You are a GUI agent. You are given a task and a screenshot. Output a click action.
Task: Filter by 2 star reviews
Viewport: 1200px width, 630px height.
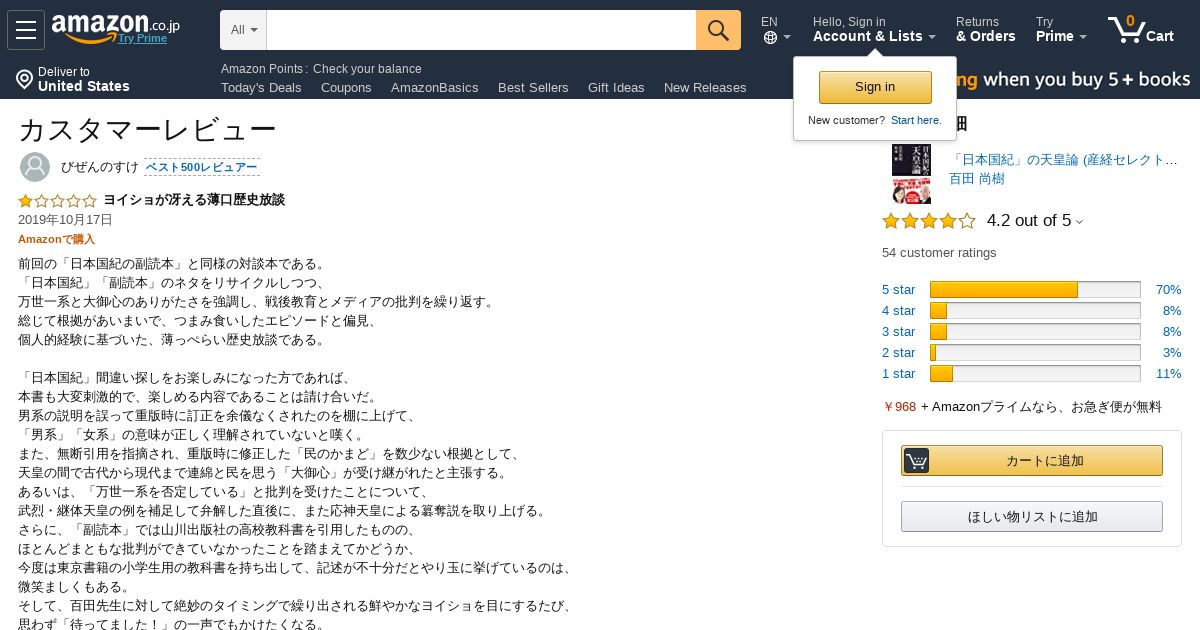pos(898,353)
